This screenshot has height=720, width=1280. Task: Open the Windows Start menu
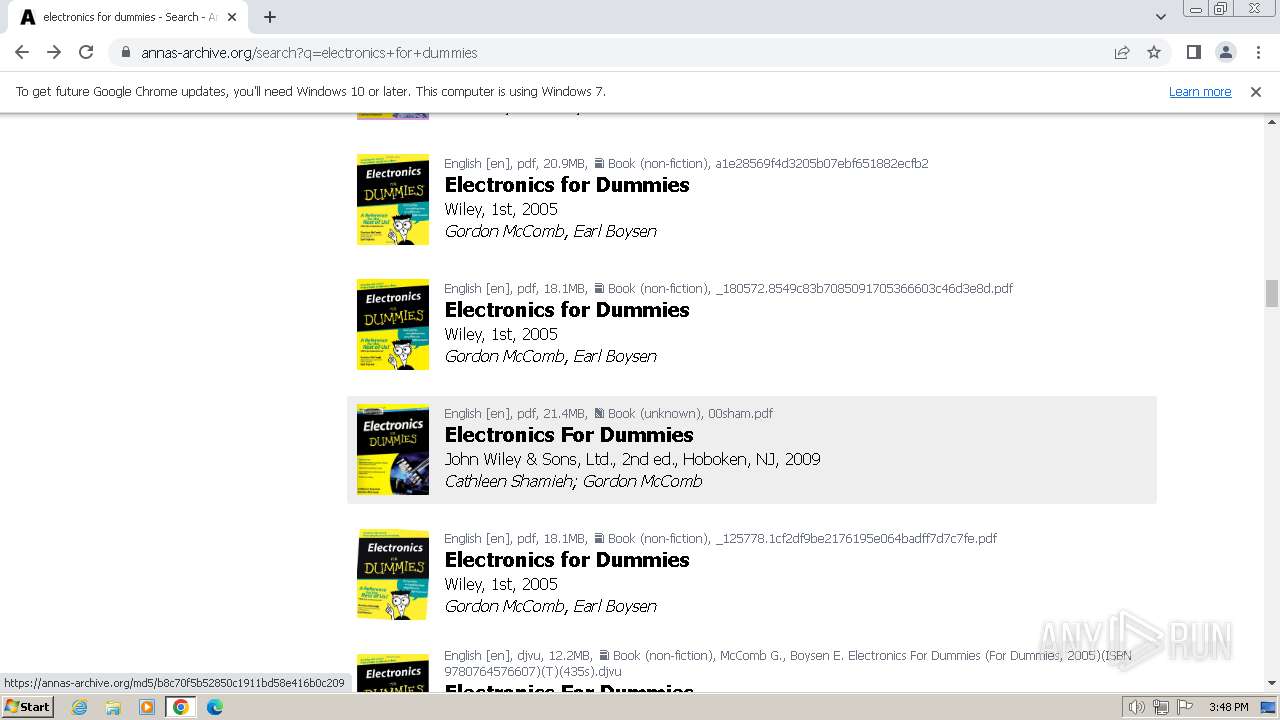pos(28,706)
